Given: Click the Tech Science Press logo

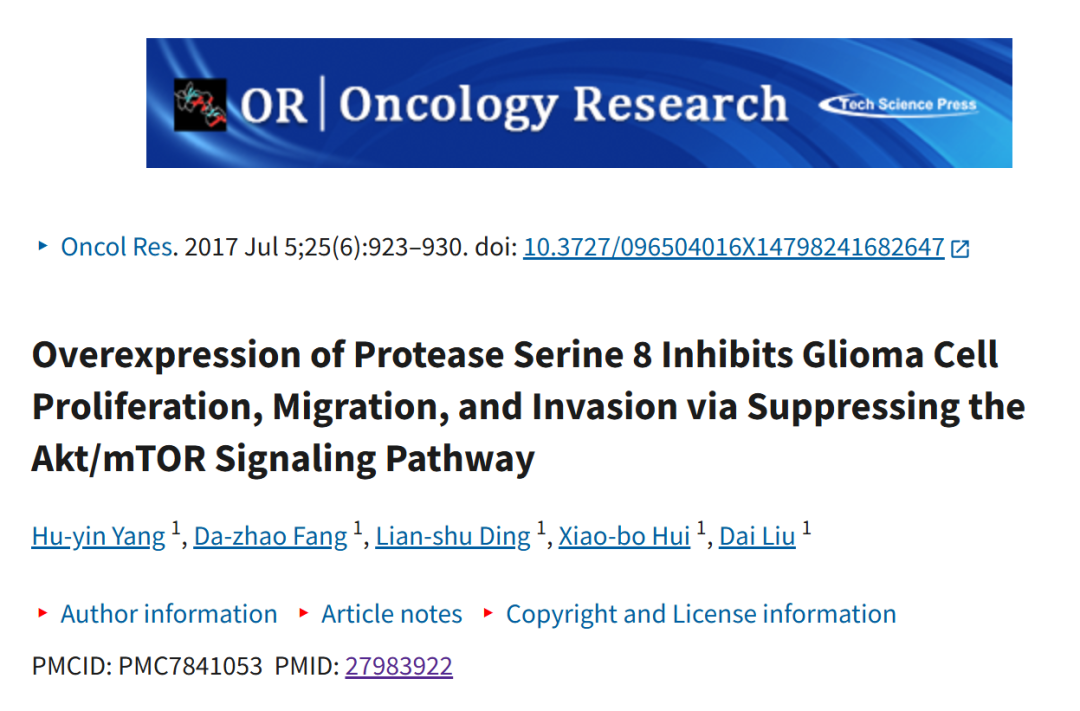Looking at the screenshot, I should click(x=899, y=105).
